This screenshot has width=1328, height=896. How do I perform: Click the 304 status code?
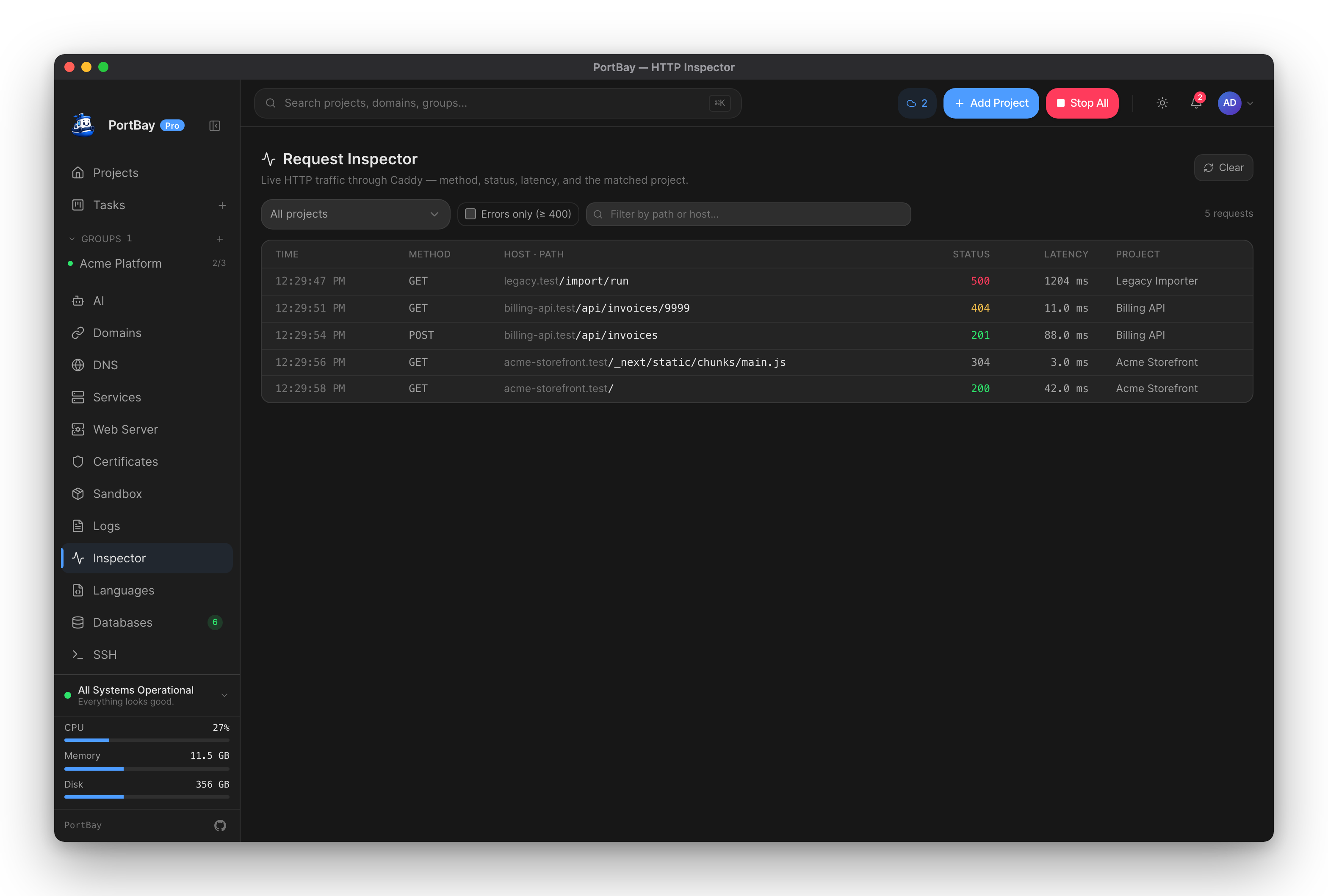(x=980, y=362)
